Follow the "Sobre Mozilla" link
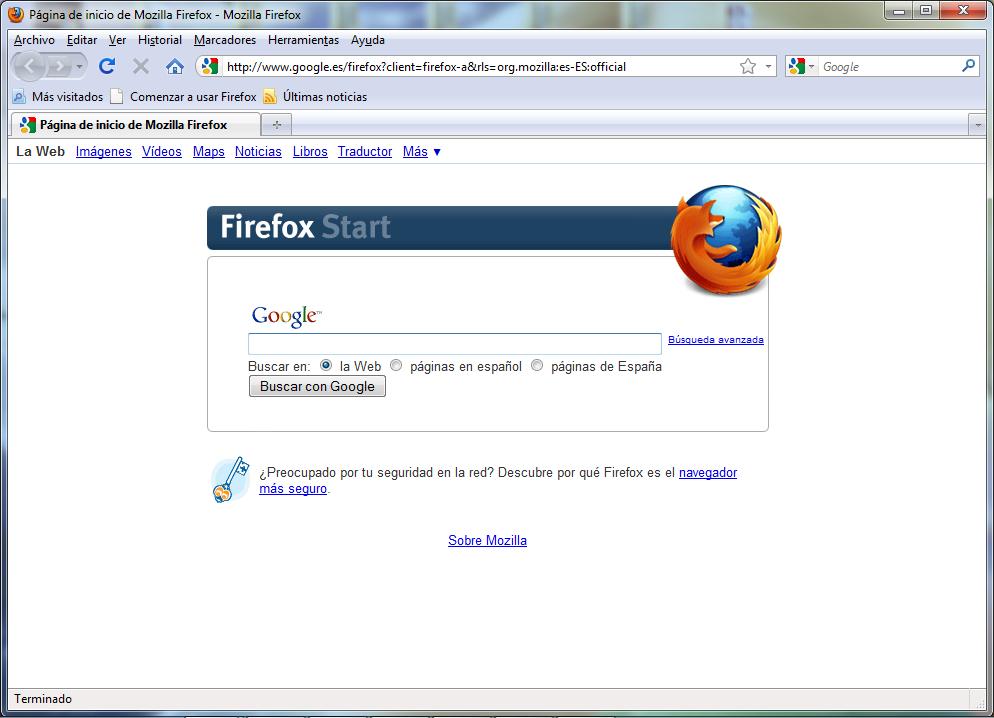Viewport: 994px width, 718px height. click(x=487, y=541)
